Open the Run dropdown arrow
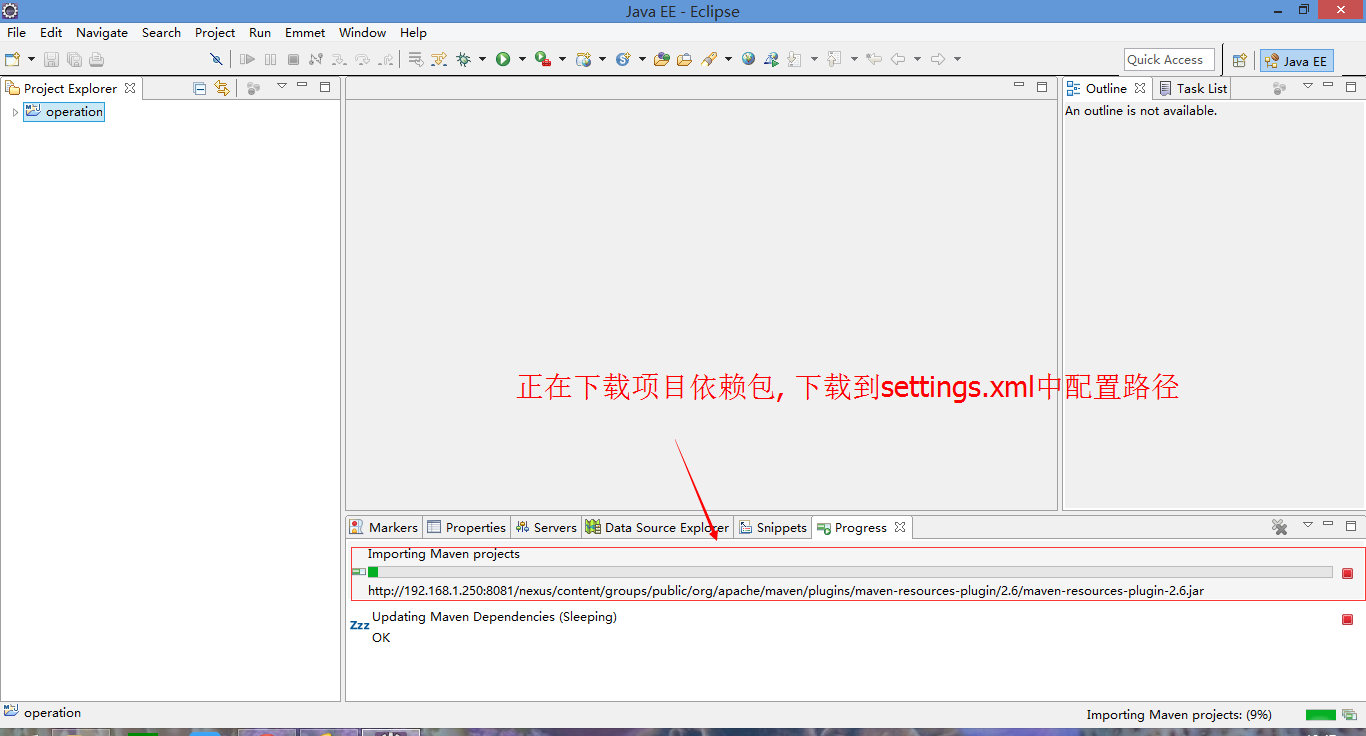Image resolution: width=1366 pixels, height=736 pixels. pyautogui.click(x=522, y=60)
